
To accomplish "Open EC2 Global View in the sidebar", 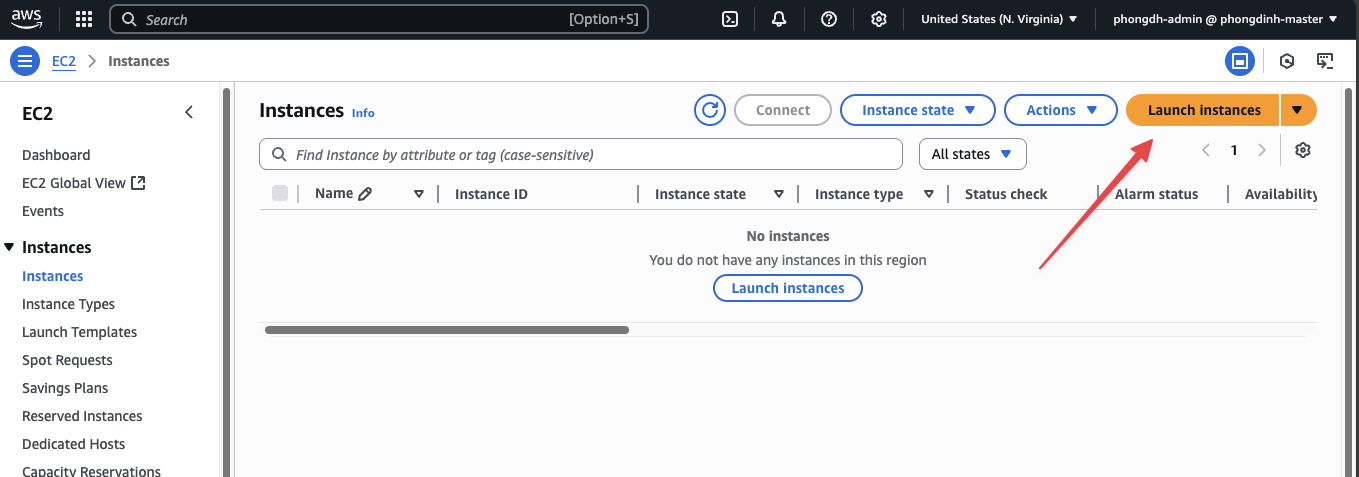I will pos(84,183).
